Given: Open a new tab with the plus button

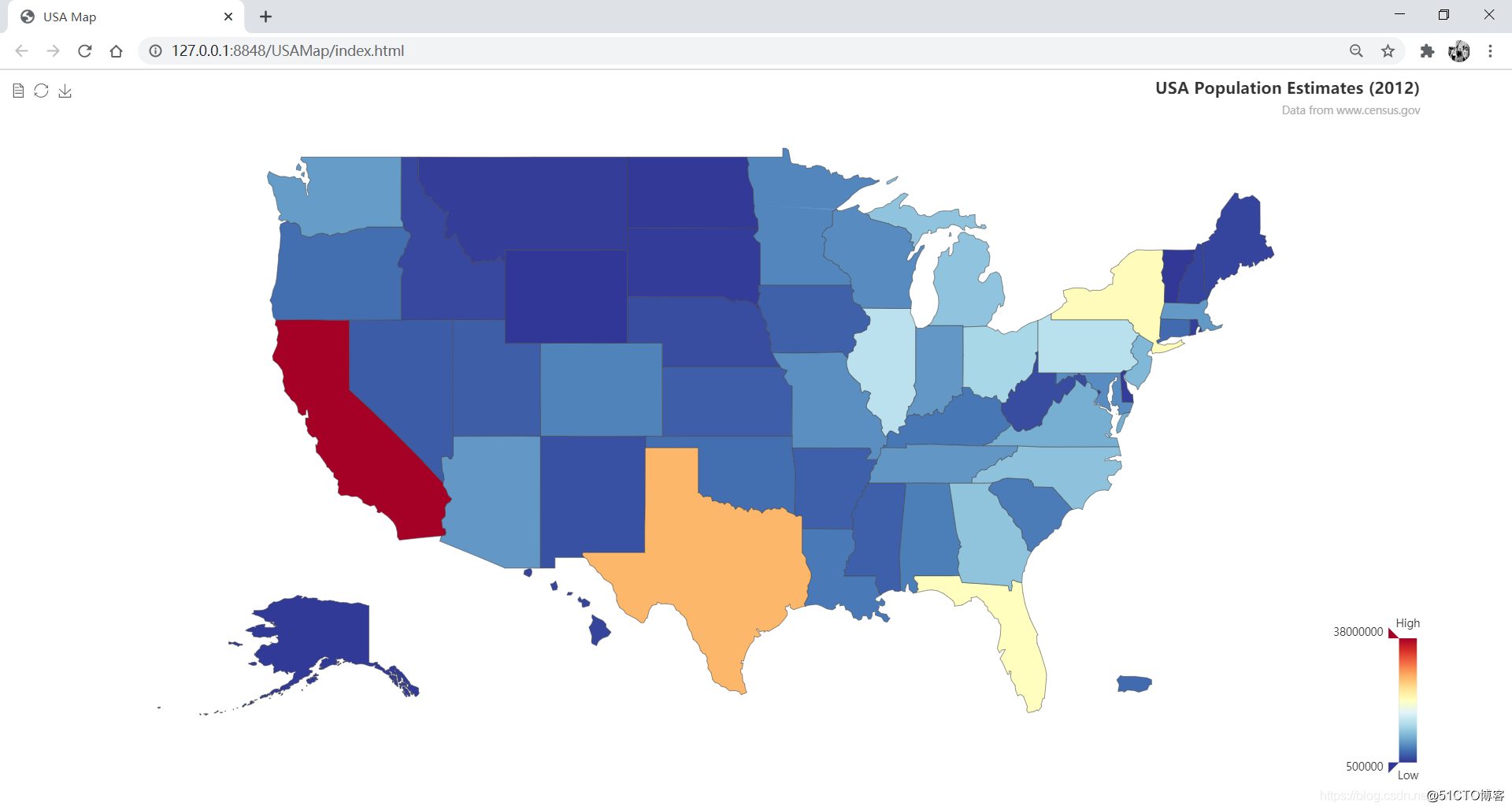Looking at the screenshot, I should click(266, 17).
